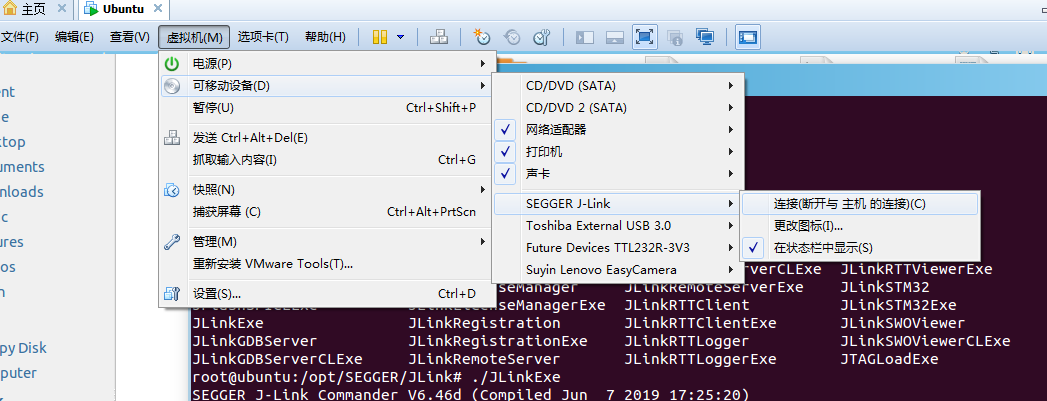Viewport: 1047px width, 401px height.
Task: Open the 帮助(H) menu
Action: point(325,37)
